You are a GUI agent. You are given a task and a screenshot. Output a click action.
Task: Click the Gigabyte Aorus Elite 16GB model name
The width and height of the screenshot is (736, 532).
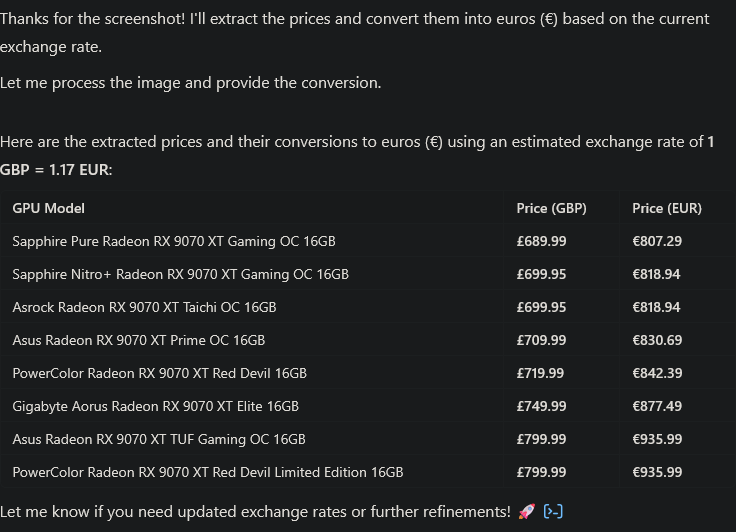tap(156, 406)
